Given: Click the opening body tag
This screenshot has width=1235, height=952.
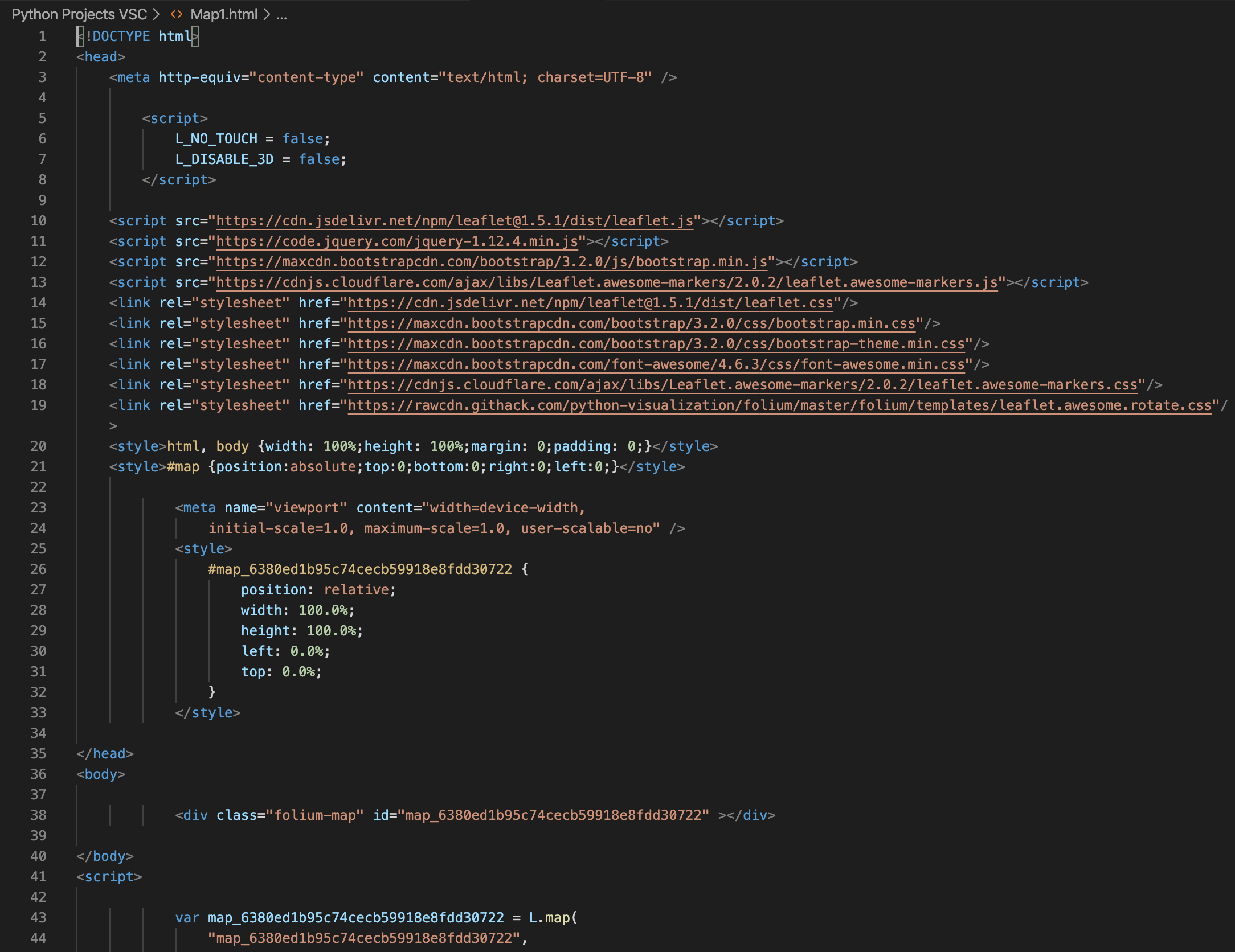Looking at the screenshot, I should tap(101, 774).
